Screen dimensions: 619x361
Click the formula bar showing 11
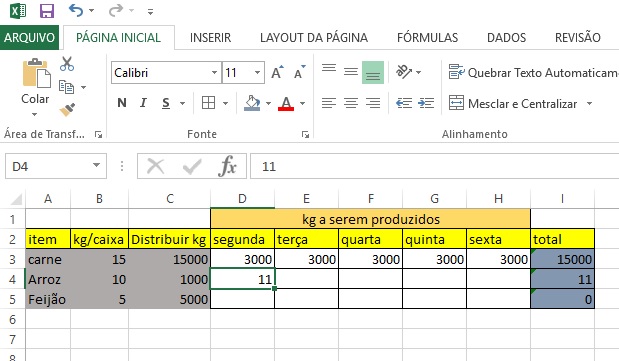[435, 166]
